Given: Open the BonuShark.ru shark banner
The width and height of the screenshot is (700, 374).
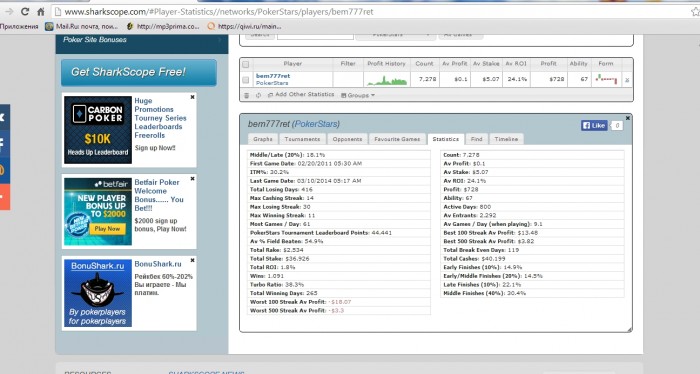Looking at the screenshot, I should (98, 293).
